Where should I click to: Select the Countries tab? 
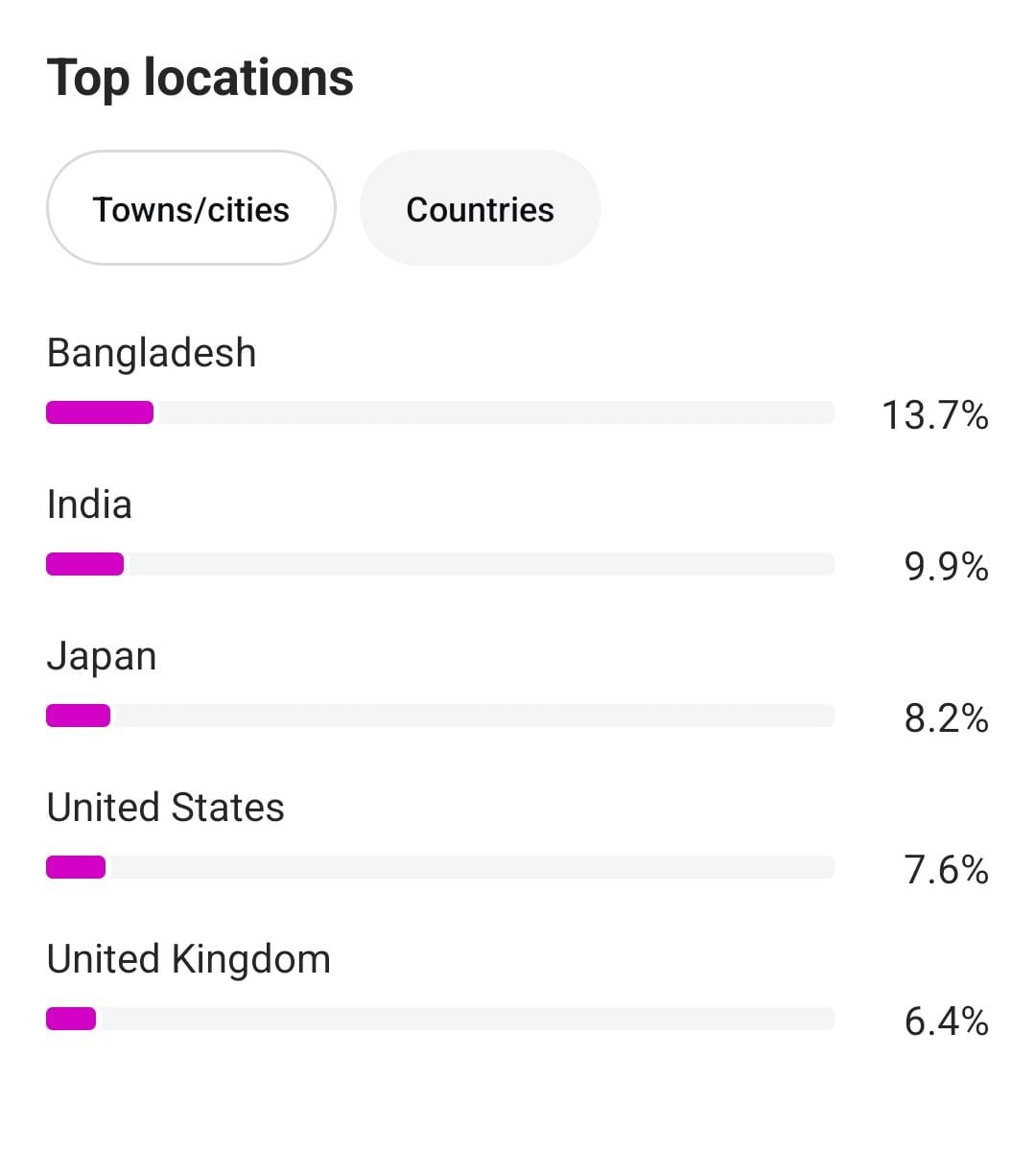click(480, 208)
